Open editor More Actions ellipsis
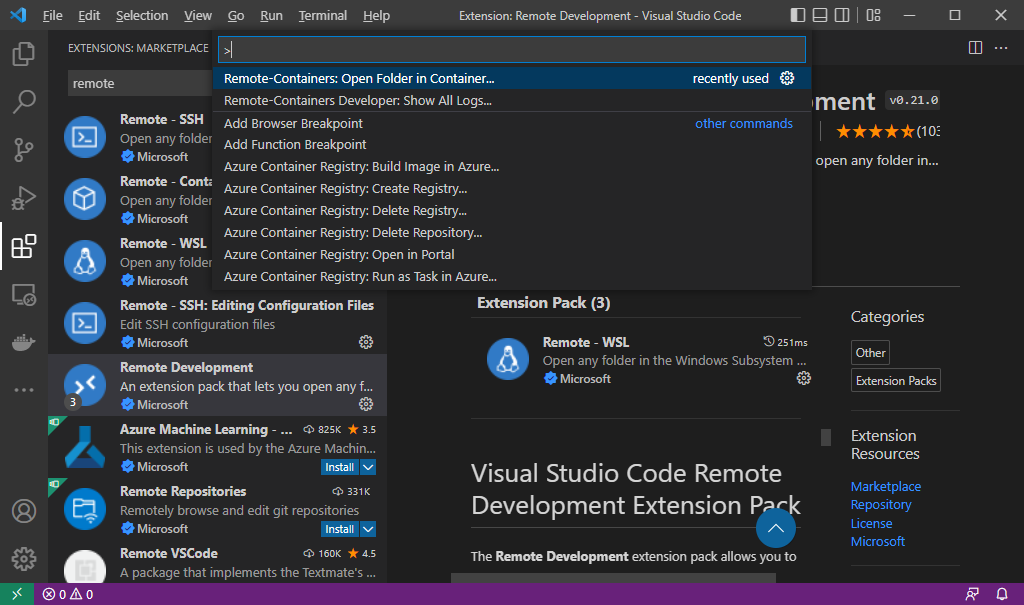Viewport: 1024px width, 605px height. pos(1000,48)
